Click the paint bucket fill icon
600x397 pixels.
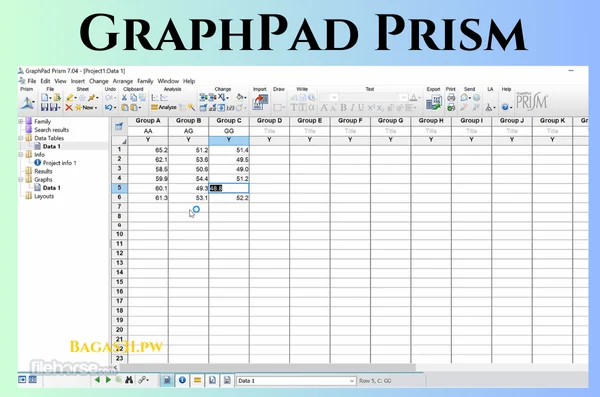(240, 97)
